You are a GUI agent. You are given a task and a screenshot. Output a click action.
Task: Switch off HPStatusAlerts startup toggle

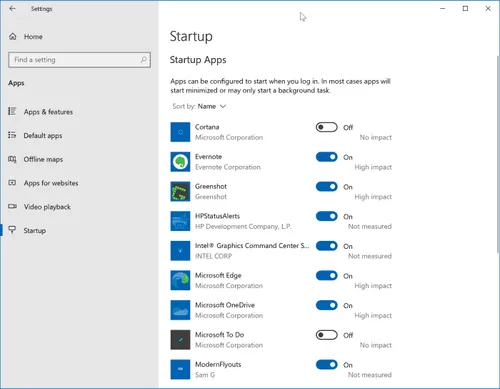click(327, 216)
